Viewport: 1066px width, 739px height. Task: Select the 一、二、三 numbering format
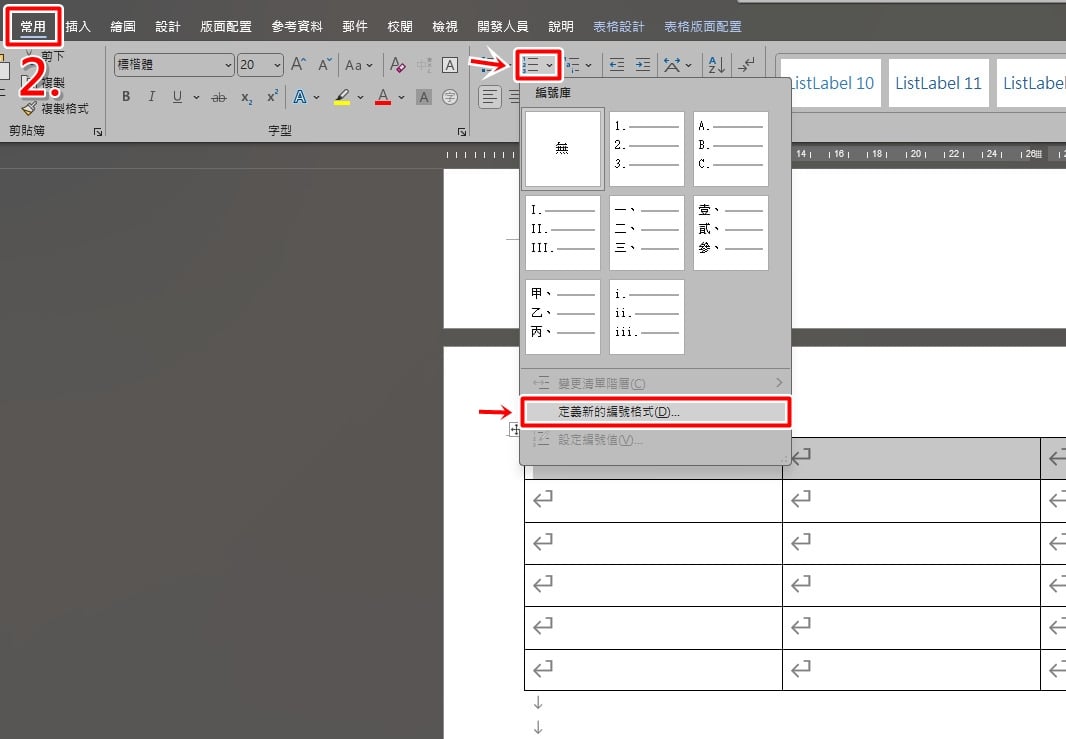[x=647, y=233]
